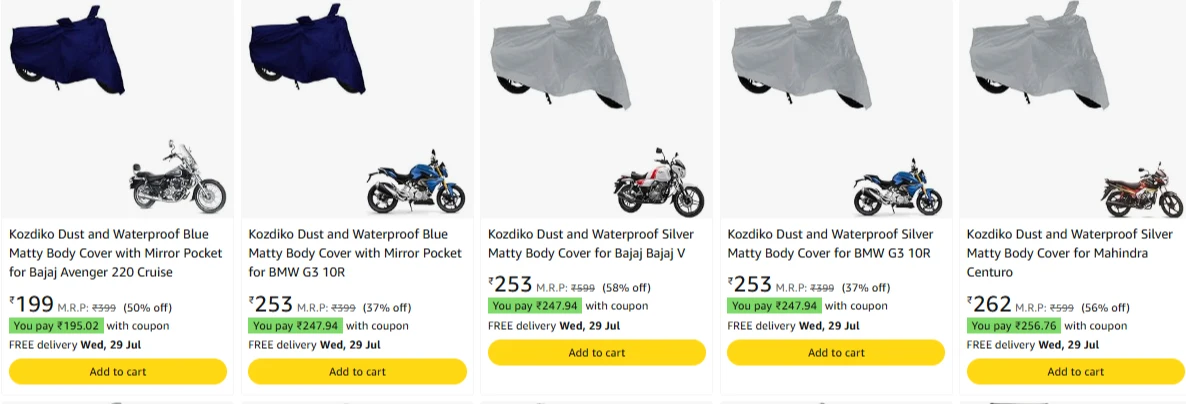Click the ₹262 price of Centuro cover
1186x405 pixels.
989,304
